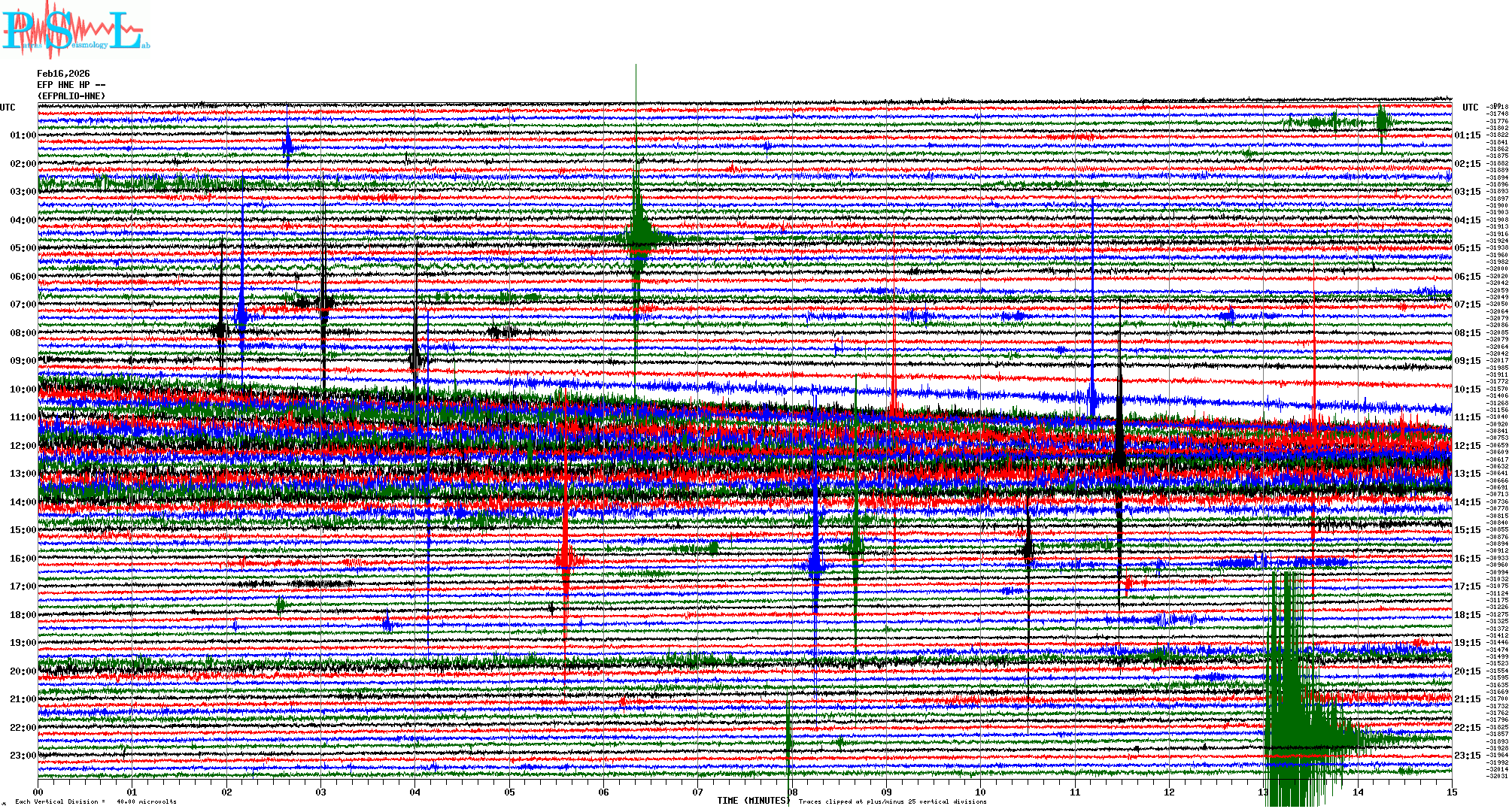Click the 12:15 label on right axis

[x=1467, y=446]
